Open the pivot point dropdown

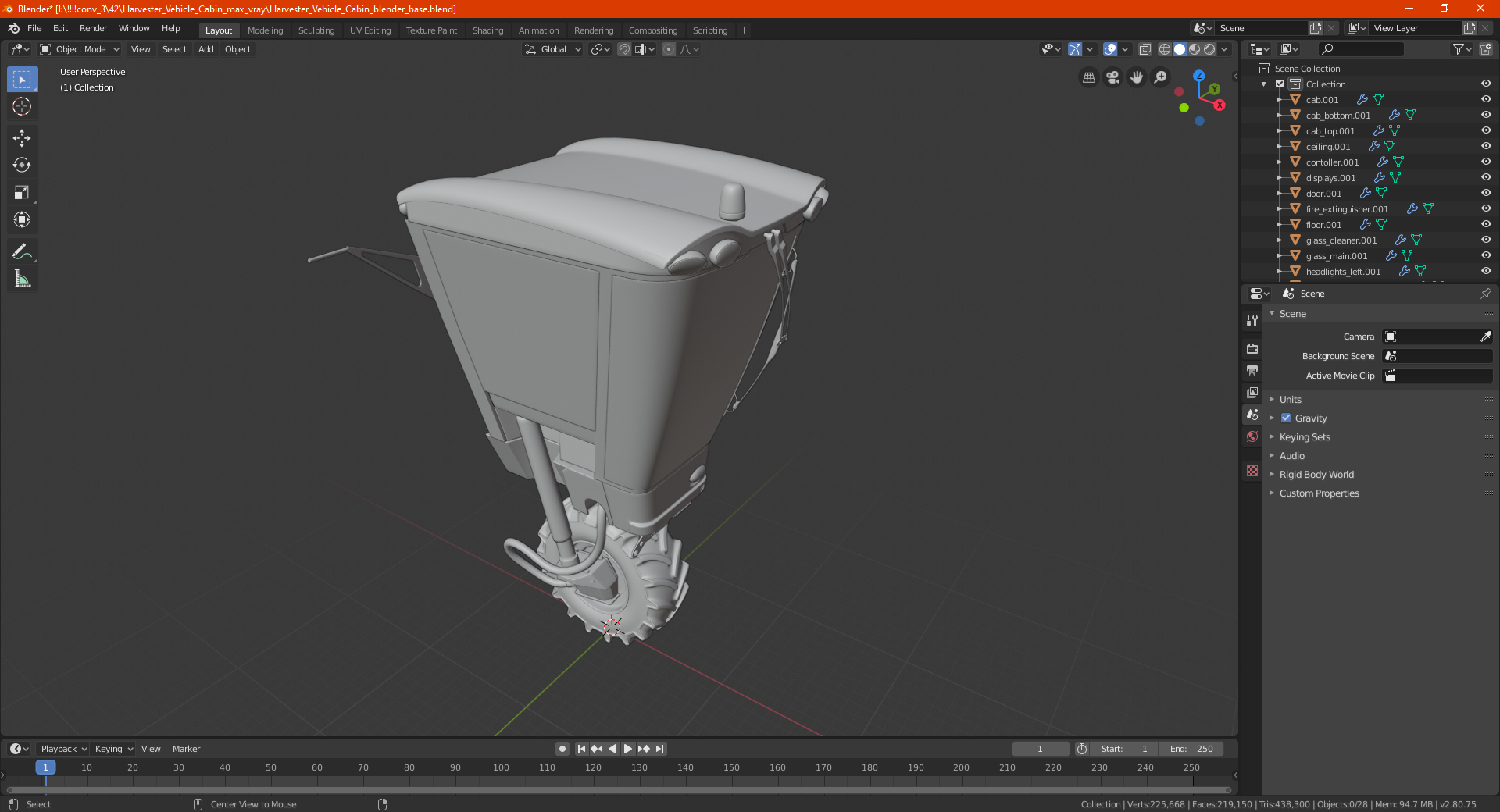[600, 49]
